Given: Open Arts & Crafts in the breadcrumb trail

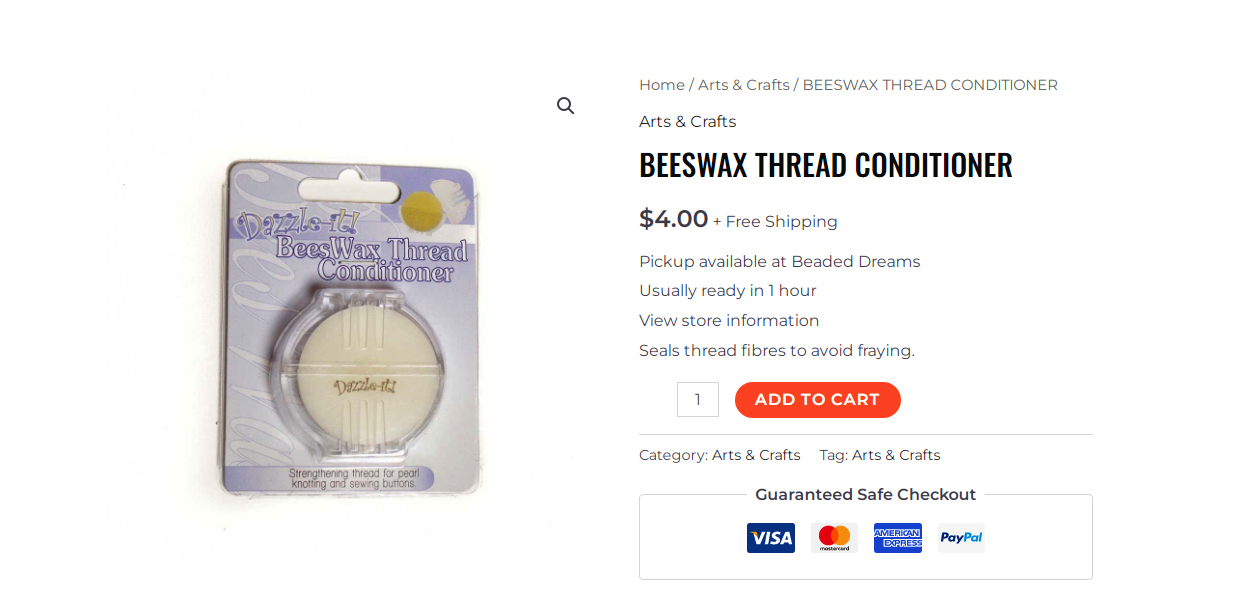Looking at the screenshot, I should coord(744,85).
